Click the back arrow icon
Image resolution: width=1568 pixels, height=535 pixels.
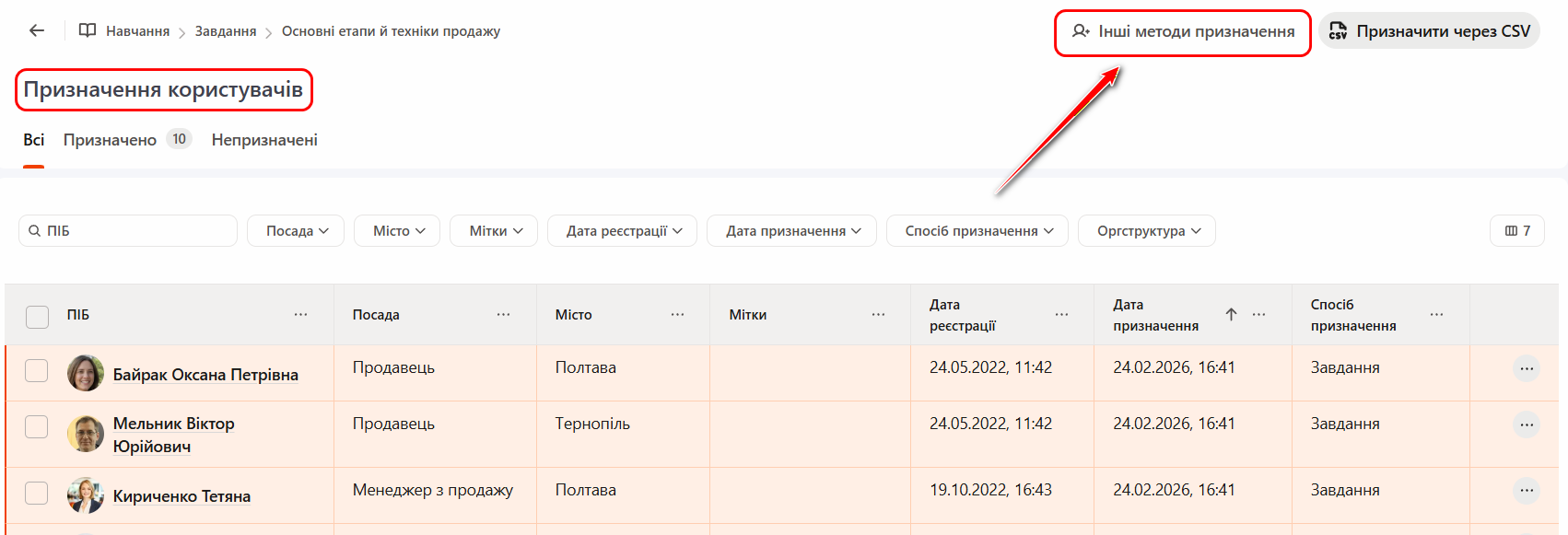tap(37, 30)
